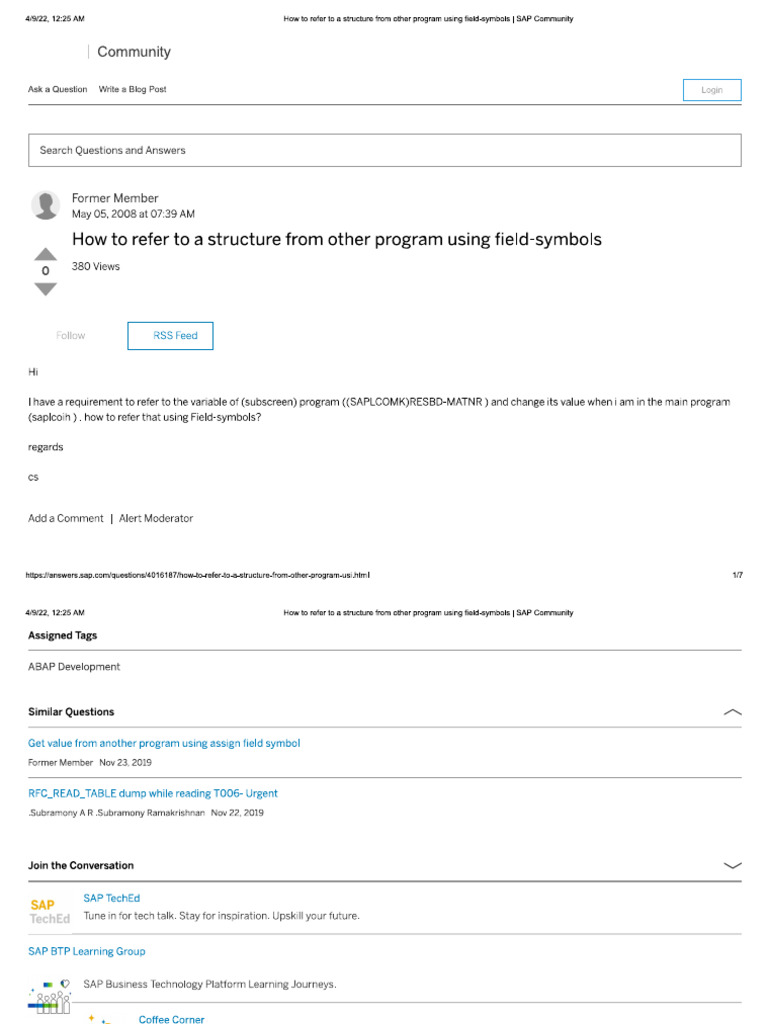Open Write a Blog Post menu item
Screen dimensions: 768x1024
click(132, 90)
